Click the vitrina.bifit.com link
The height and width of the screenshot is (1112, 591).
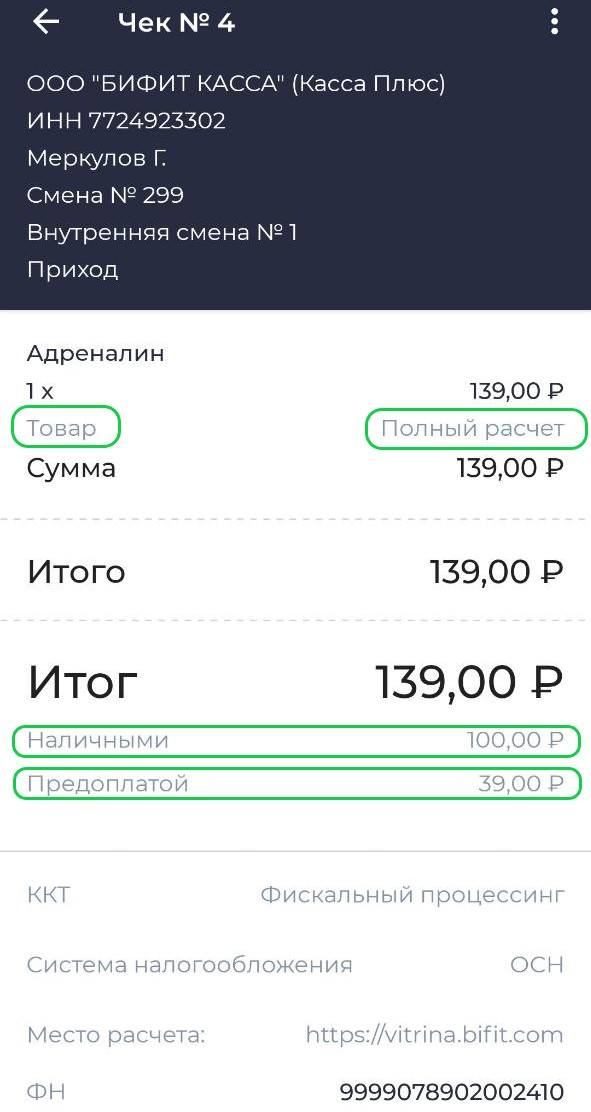[434, 1035]
